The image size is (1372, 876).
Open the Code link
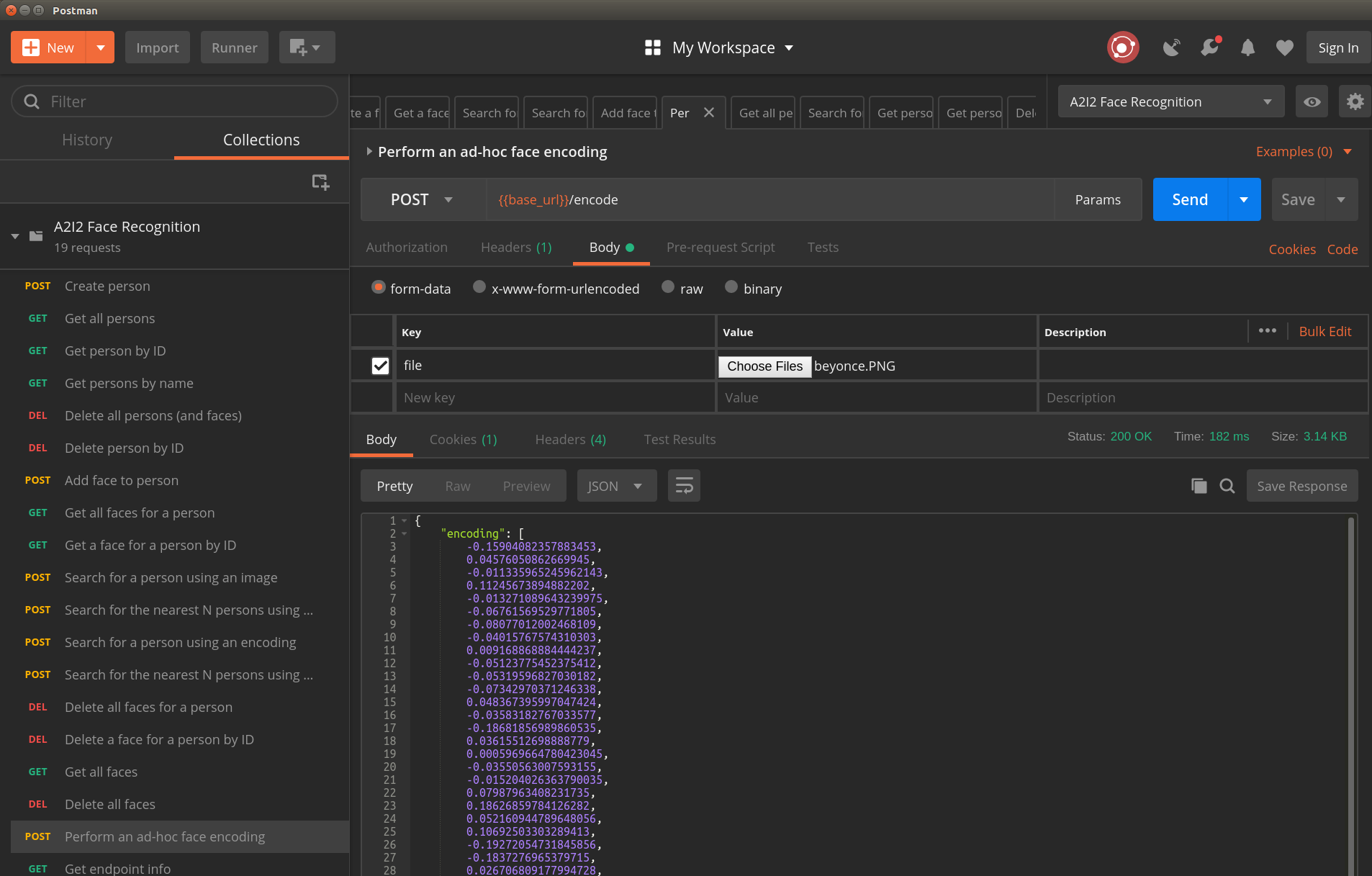click(1342, 249)
